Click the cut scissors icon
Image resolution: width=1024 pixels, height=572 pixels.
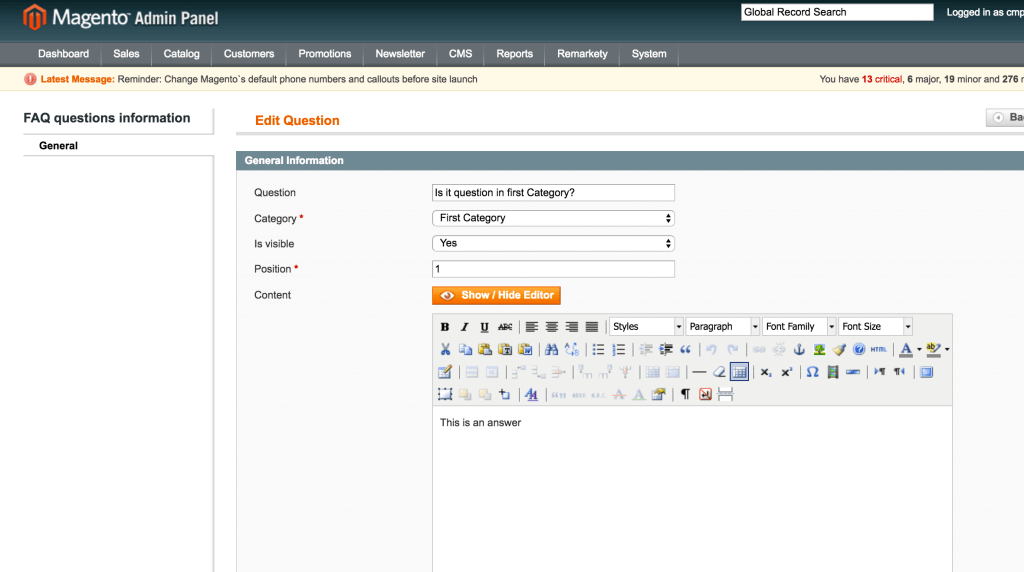pos(445,349)
